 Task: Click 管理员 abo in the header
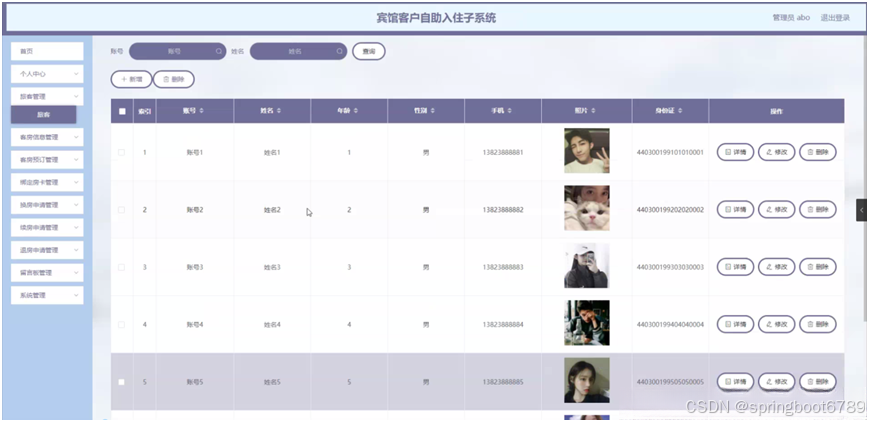coord(791,18)
